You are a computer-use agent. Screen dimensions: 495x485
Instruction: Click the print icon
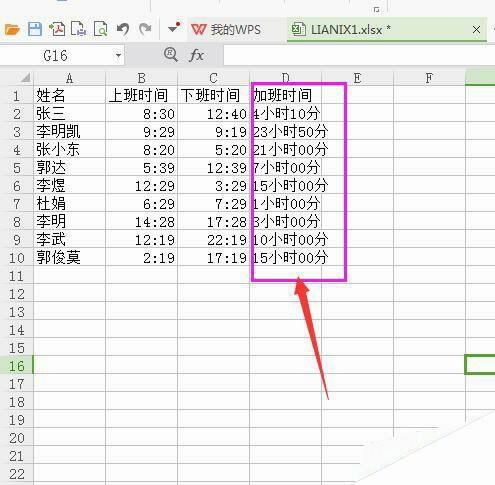click(79, 29)
